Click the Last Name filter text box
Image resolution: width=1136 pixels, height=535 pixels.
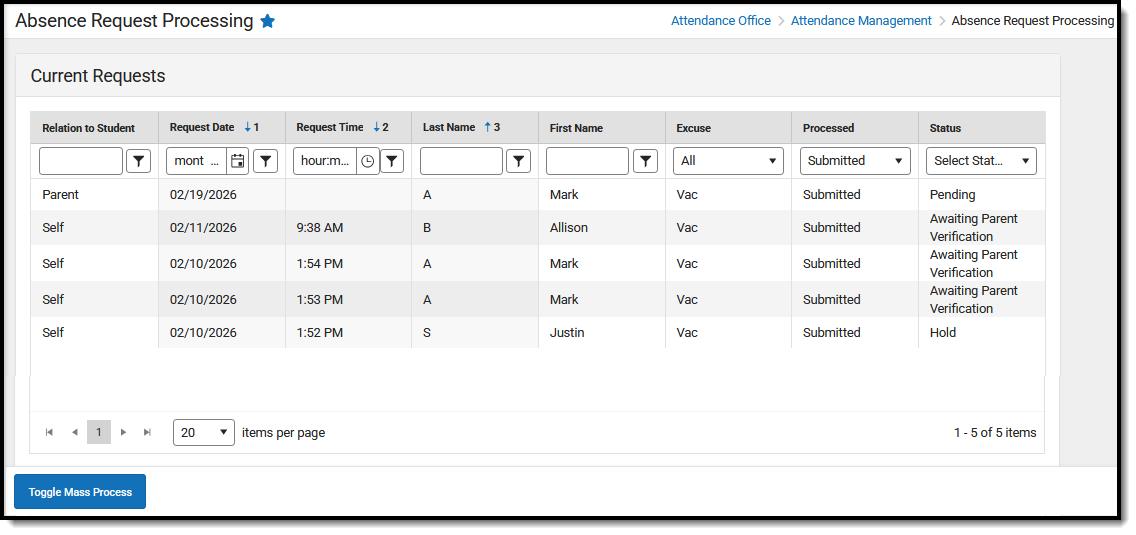coord(461,161)
